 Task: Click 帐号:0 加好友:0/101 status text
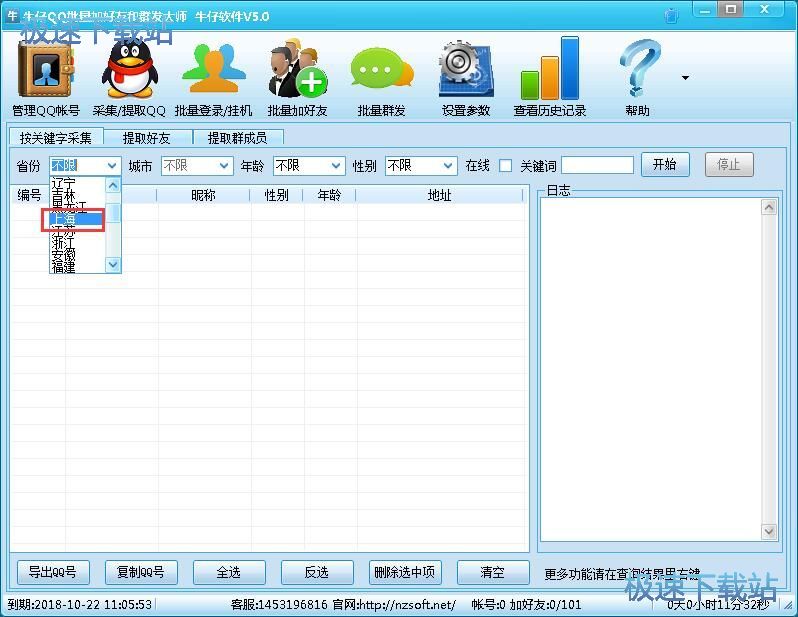(526, 605)
